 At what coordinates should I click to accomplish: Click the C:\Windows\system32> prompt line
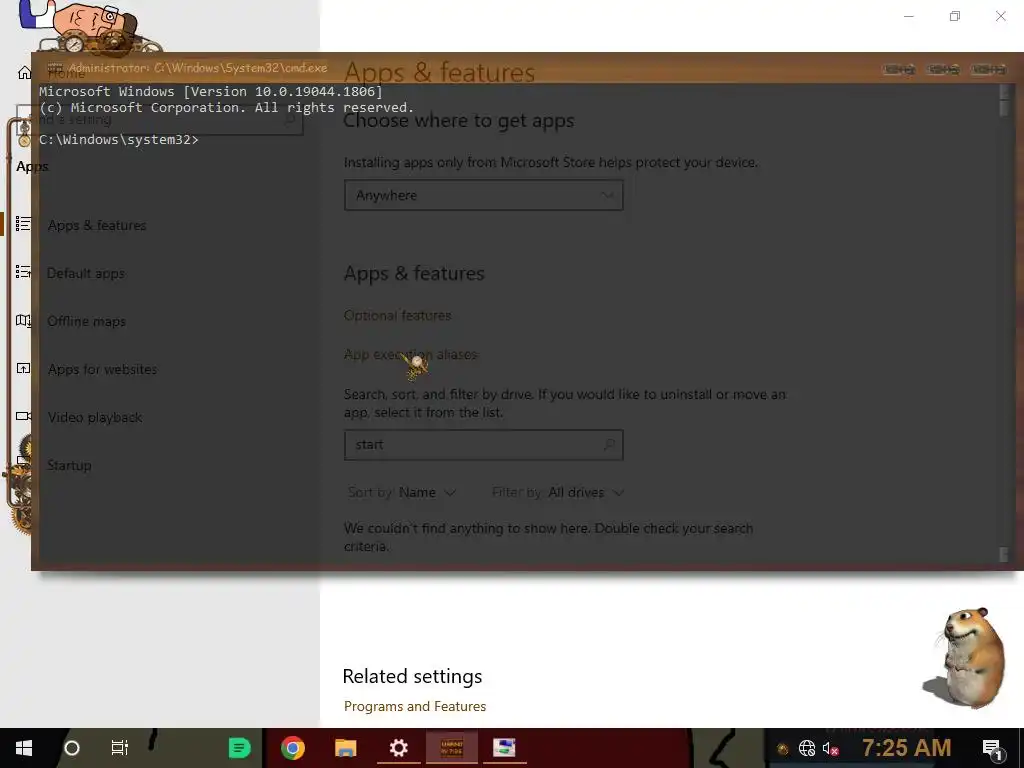[119, 140]
